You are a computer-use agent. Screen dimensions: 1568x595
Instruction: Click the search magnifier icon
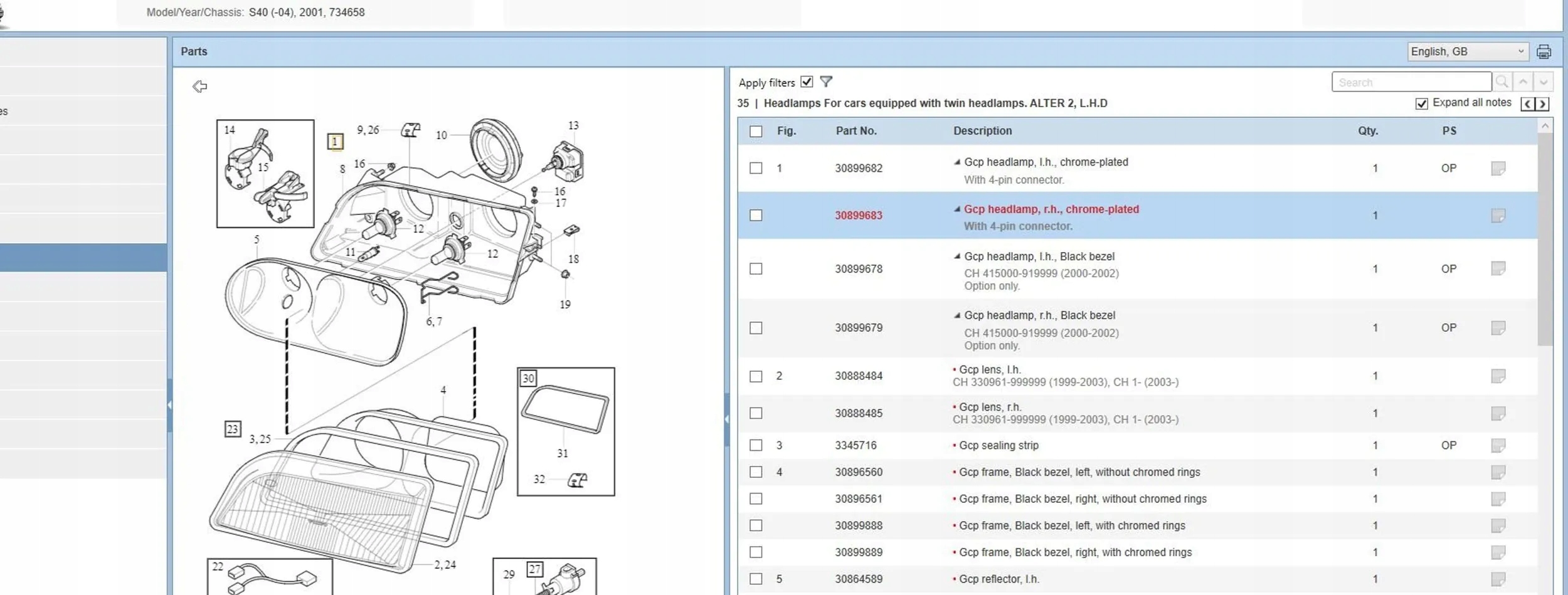pos(1502,82)
